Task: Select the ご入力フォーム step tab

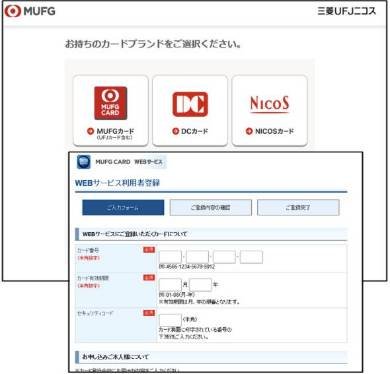Action: tap(123, 208)
